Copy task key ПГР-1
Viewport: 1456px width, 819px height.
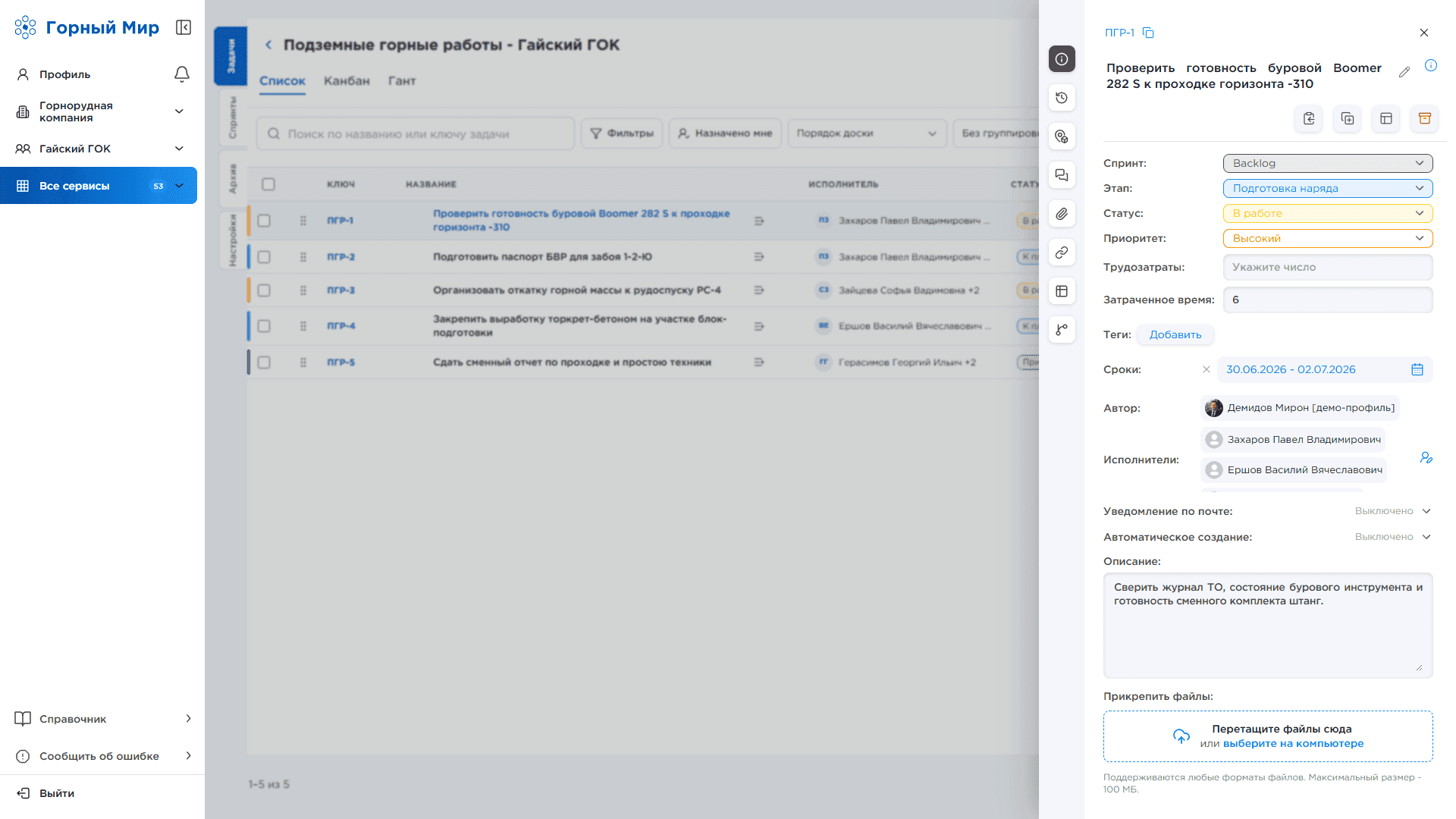coord(1148,33)
